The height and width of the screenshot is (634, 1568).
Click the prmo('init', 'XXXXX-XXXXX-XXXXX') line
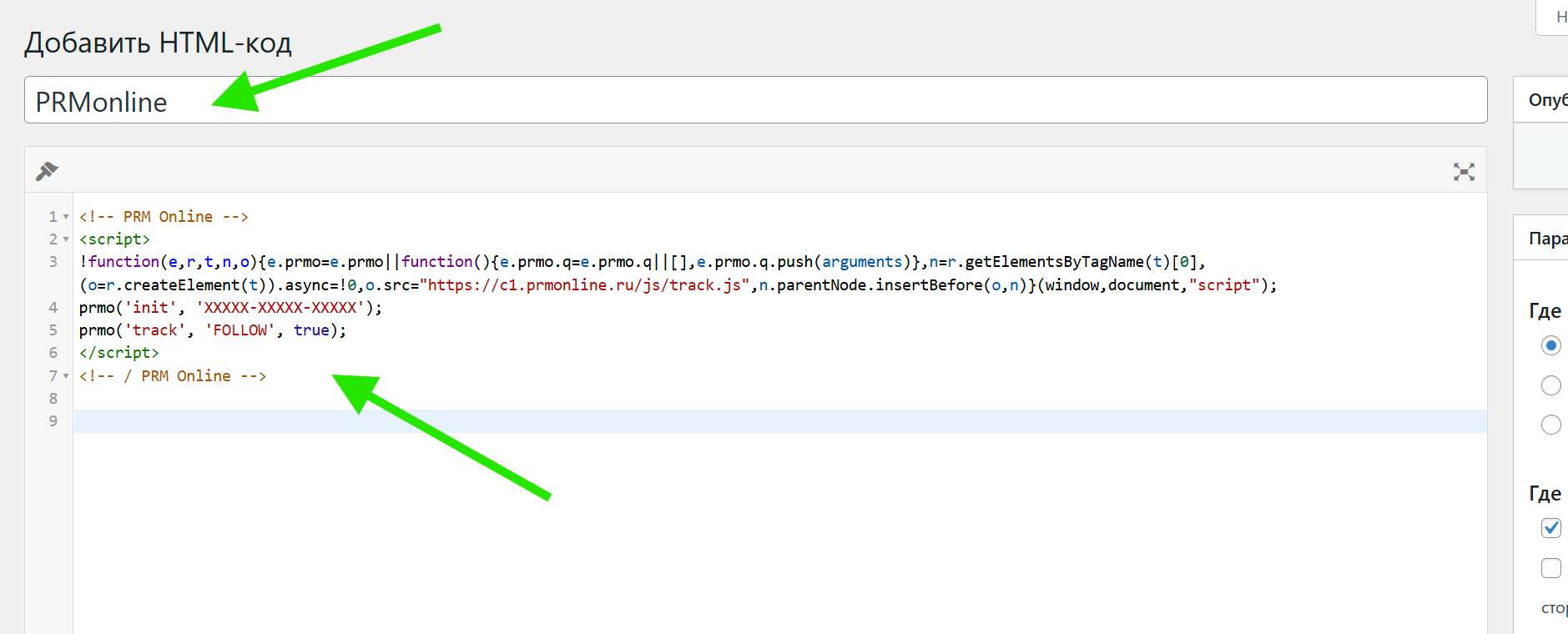(230, 308)
